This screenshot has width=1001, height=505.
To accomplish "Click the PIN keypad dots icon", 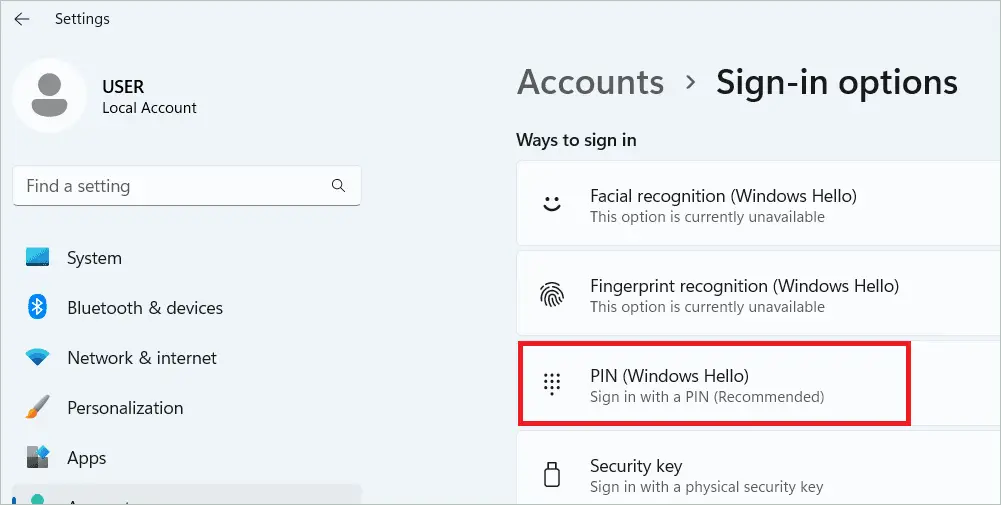I will 552,384.
